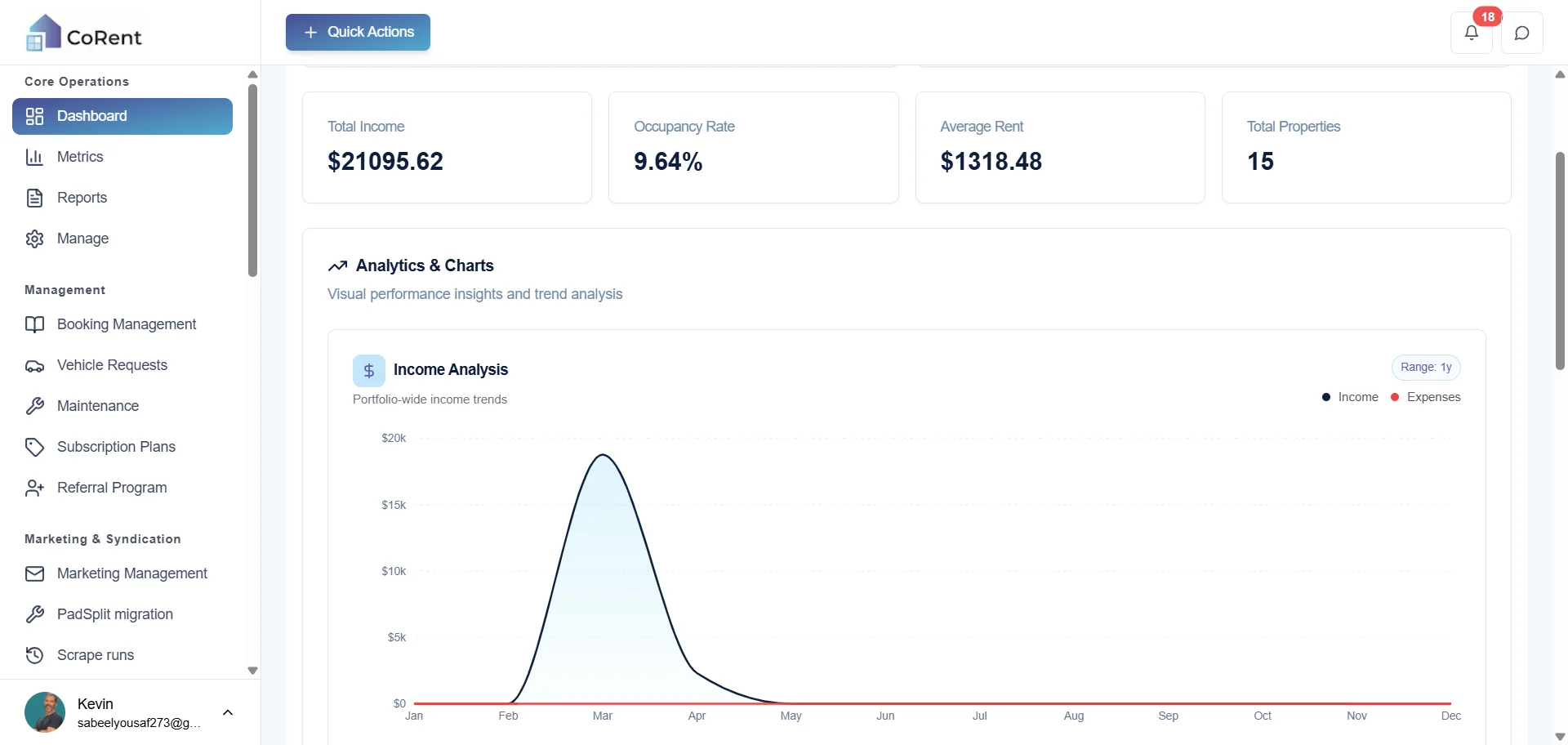Open the Range: 1y selector
Image resolution: width=1568 pixels, height=745 pixels.
click(1426, 368)
